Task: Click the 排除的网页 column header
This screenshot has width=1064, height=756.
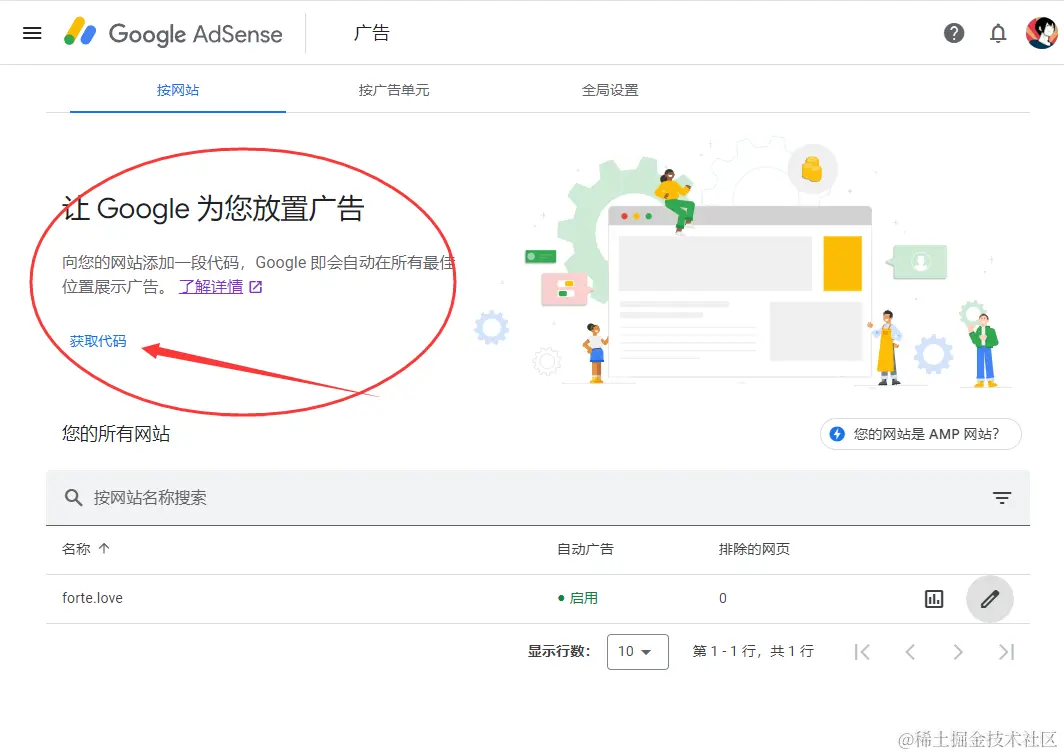Action: coord(754,549)
